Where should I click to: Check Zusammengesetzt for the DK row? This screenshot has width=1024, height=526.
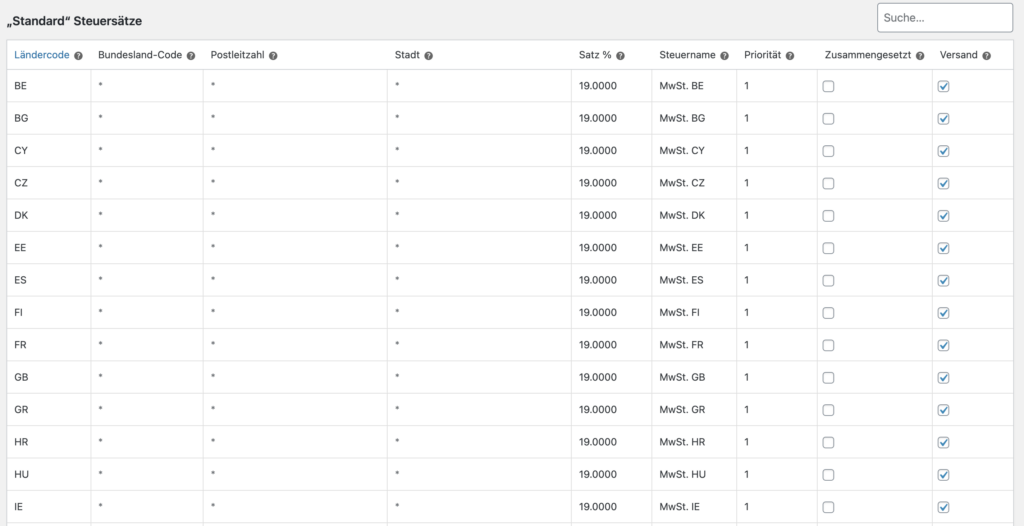[x=828, y=216]
